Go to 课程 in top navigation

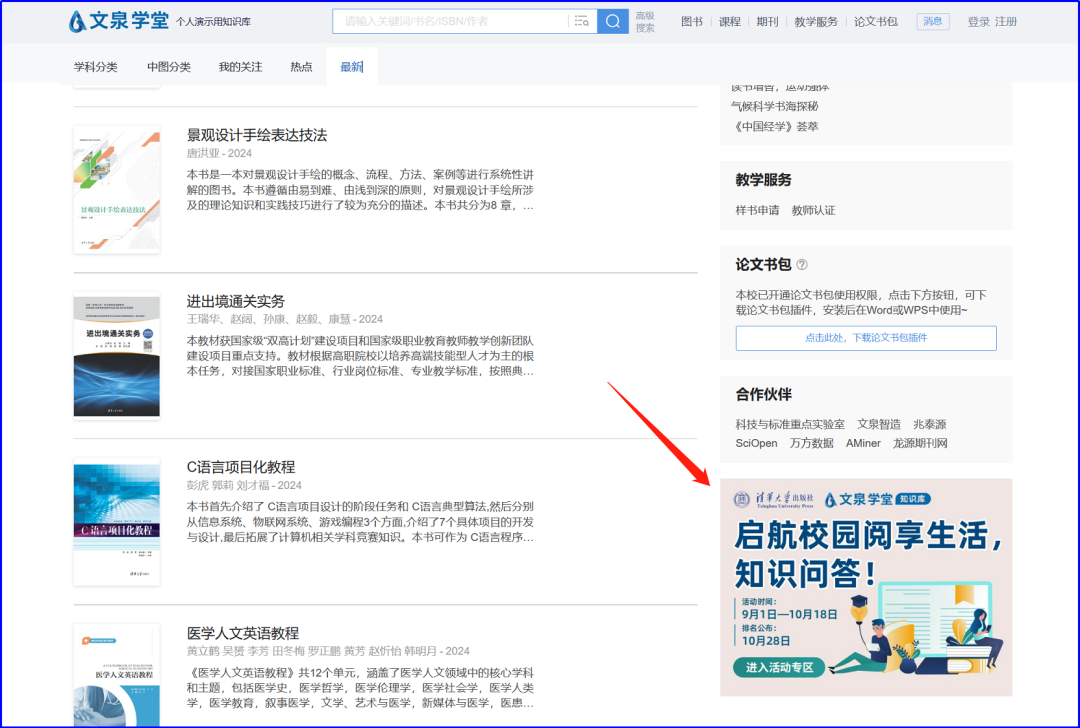(730, 21)
